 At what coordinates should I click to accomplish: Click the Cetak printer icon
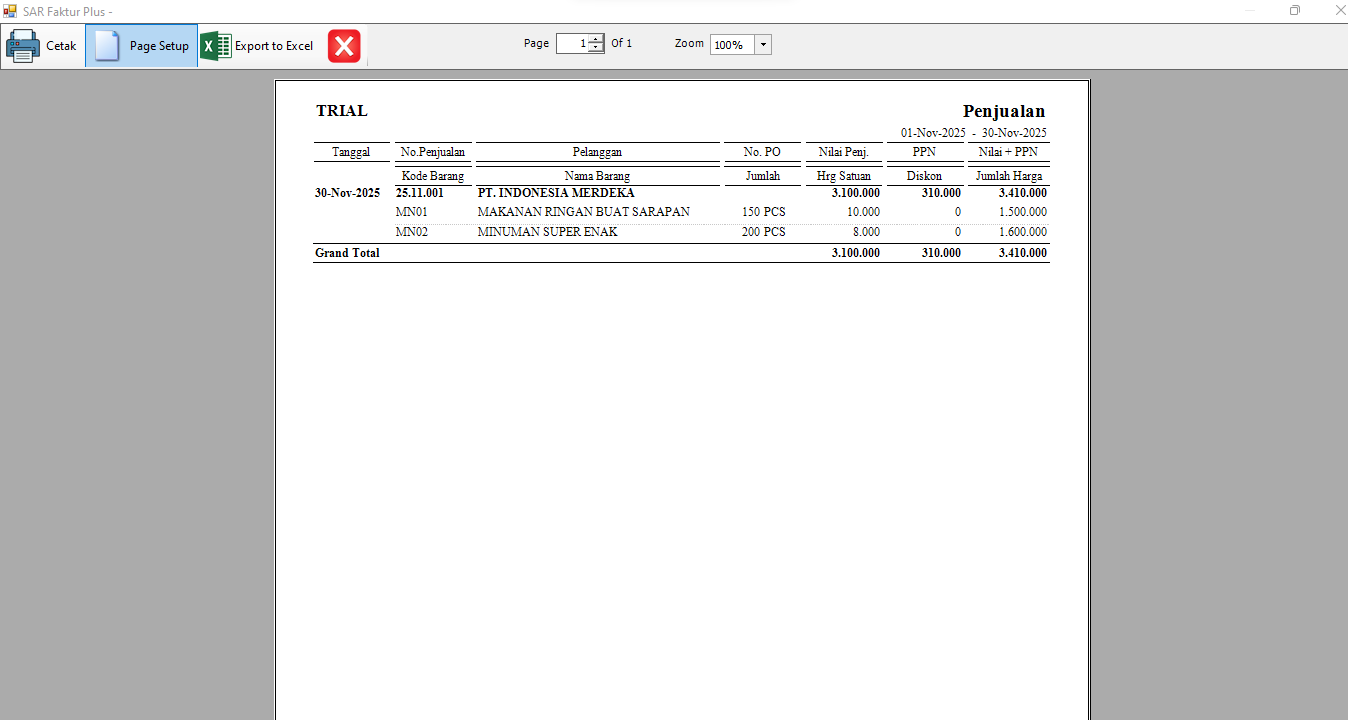tap(23, 46)
